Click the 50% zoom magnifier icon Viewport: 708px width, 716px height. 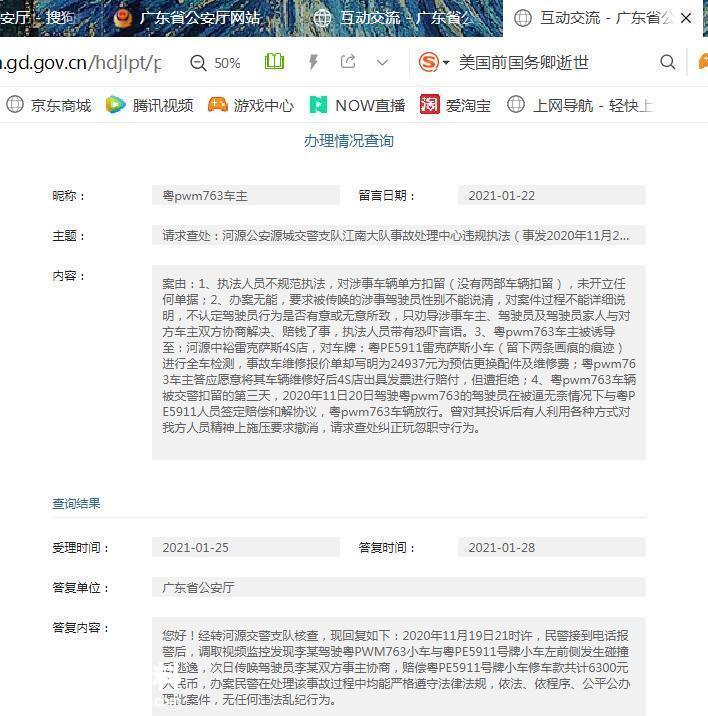point(198,63)
